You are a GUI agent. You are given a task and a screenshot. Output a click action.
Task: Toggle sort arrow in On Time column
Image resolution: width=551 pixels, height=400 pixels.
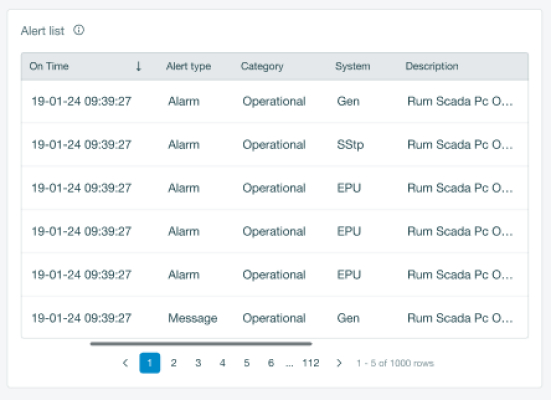click(x=138, y=66)
